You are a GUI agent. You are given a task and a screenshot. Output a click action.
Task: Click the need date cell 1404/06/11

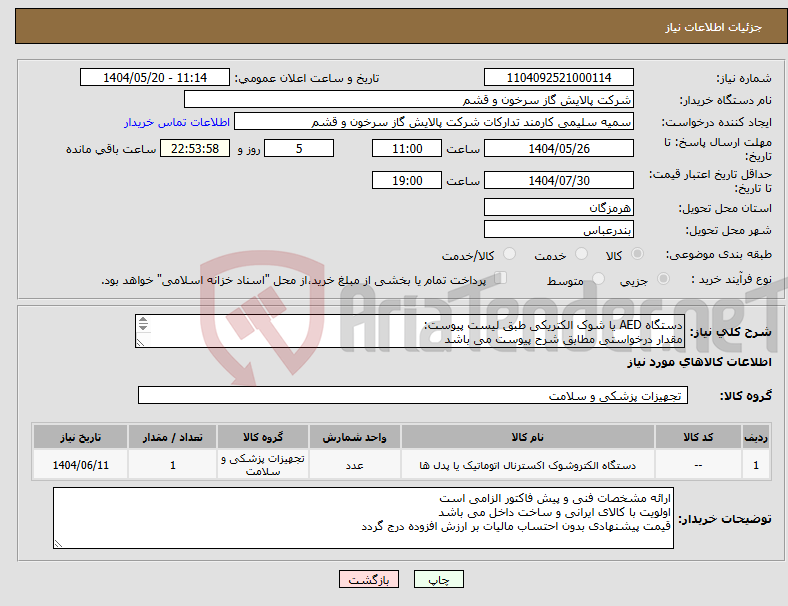pyautogui.click(x=80, y=465)
